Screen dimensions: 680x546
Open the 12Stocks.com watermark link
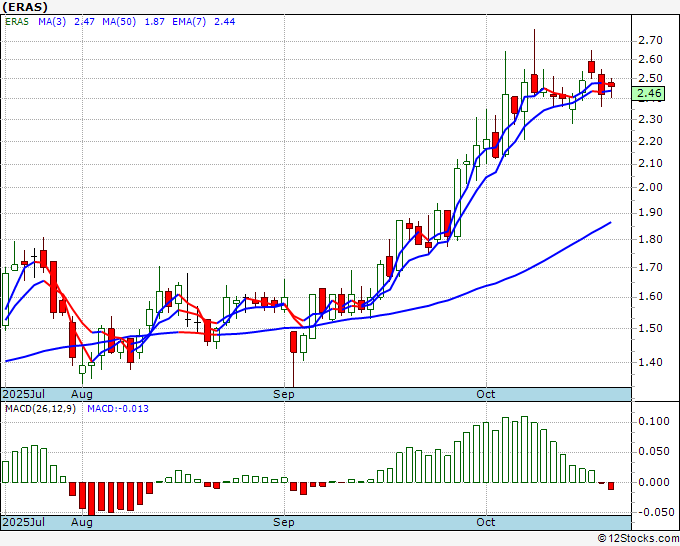coord(637,539)
